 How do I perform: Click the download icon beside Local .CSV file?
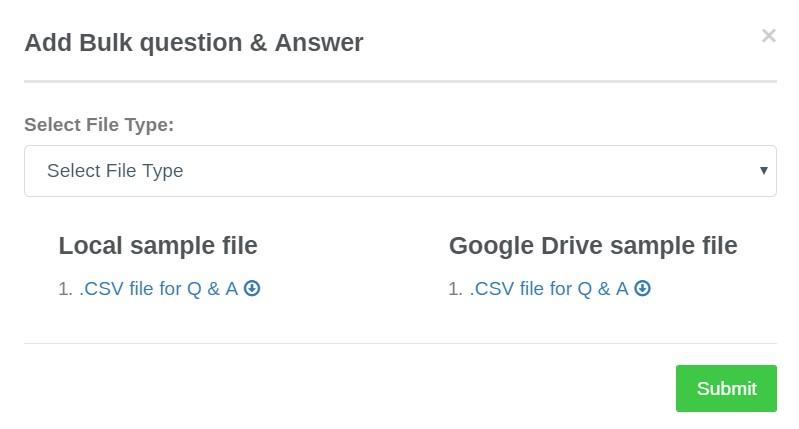pyautogui.click(x=252, y=288)
